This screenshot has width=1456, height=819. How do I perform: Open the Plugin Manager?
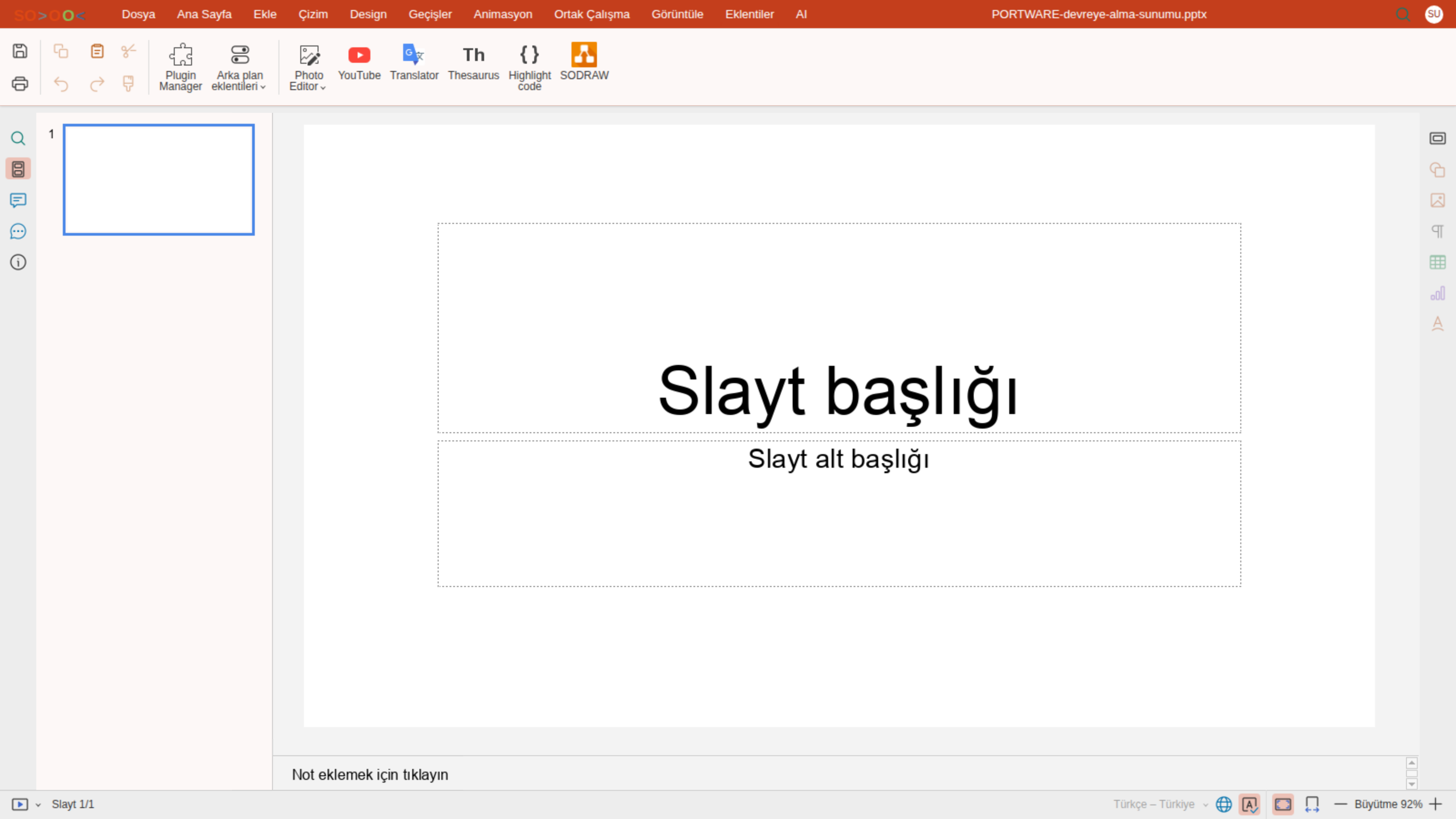180,67
